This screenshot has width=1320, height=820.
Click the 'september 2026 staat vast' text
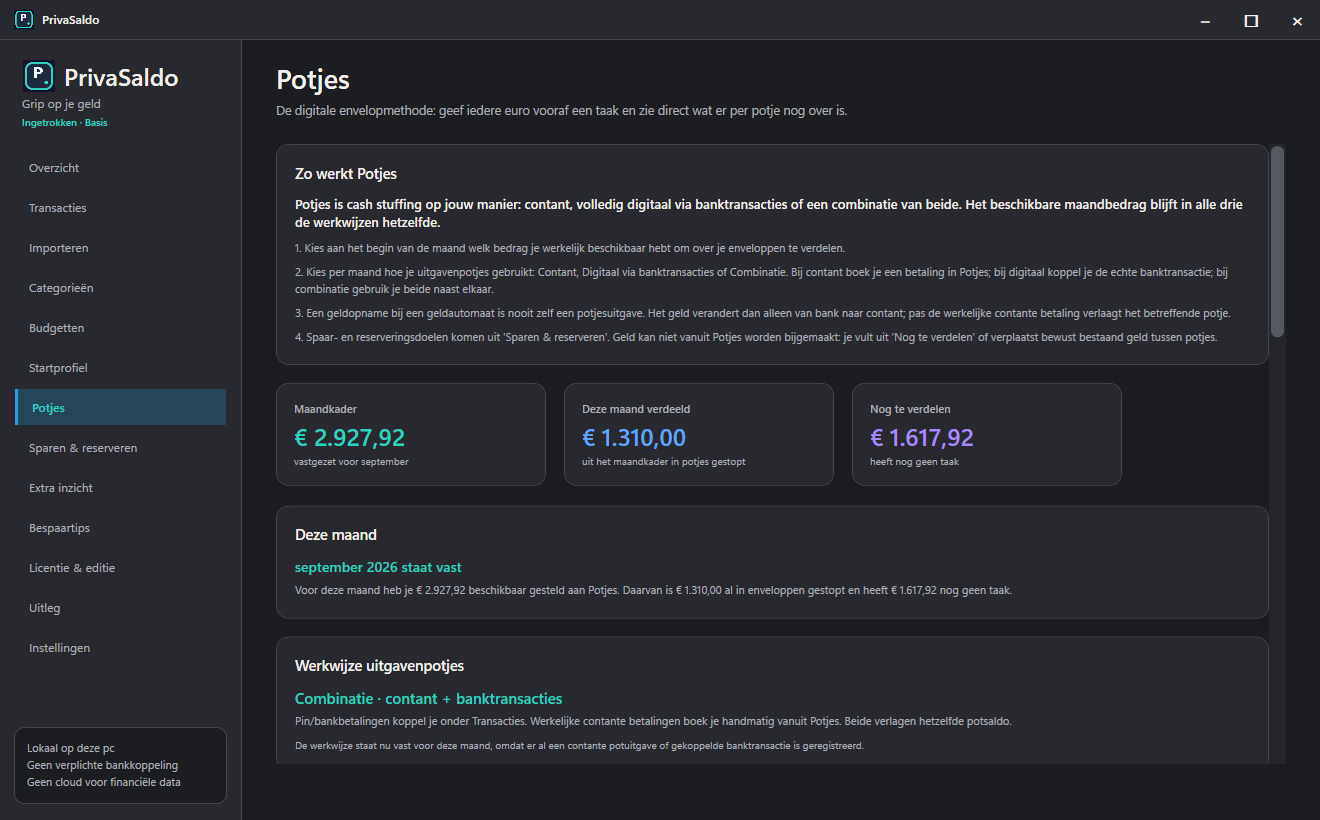pyautogui.click(x=378, y=567)
